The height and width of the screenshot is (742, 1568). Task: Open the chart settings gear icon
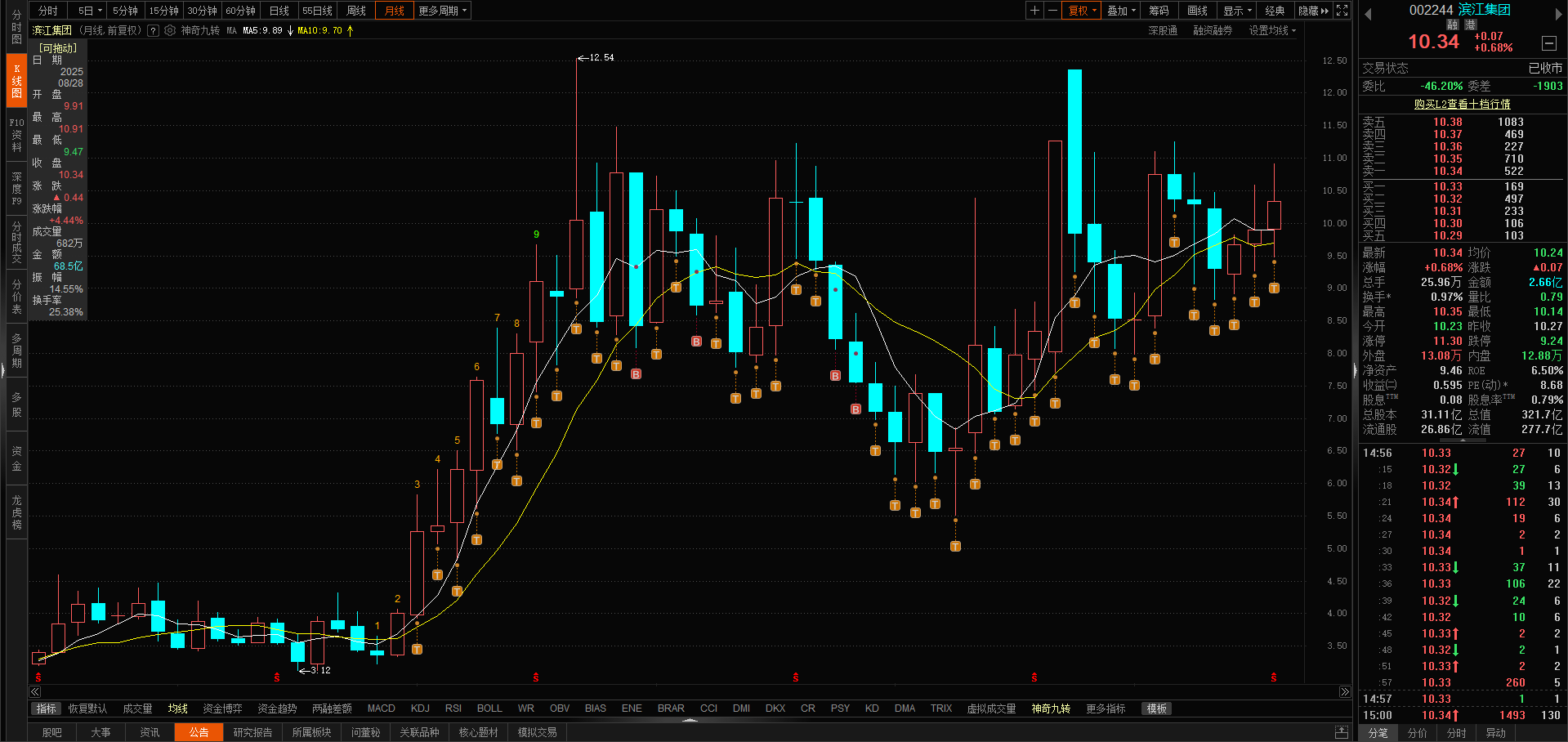[x=170, y=30]
